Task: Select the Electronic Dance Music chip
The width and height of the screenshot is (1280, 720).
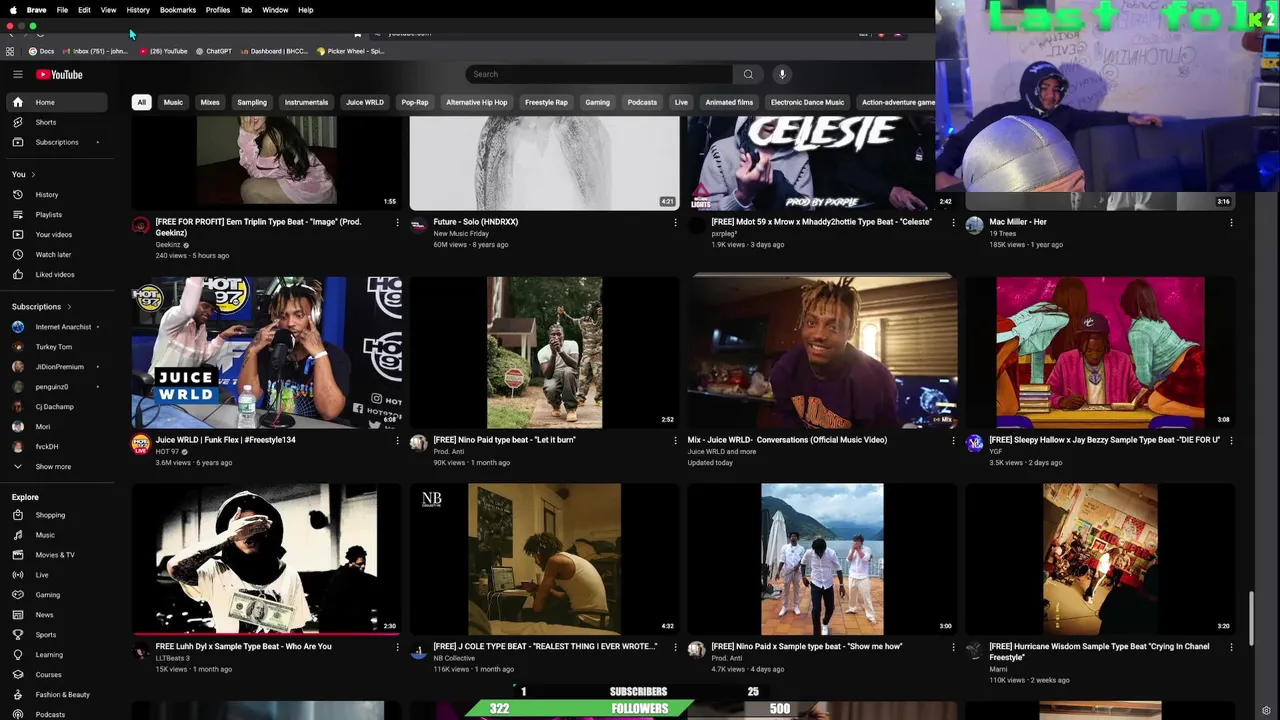Action: (807, 102)
